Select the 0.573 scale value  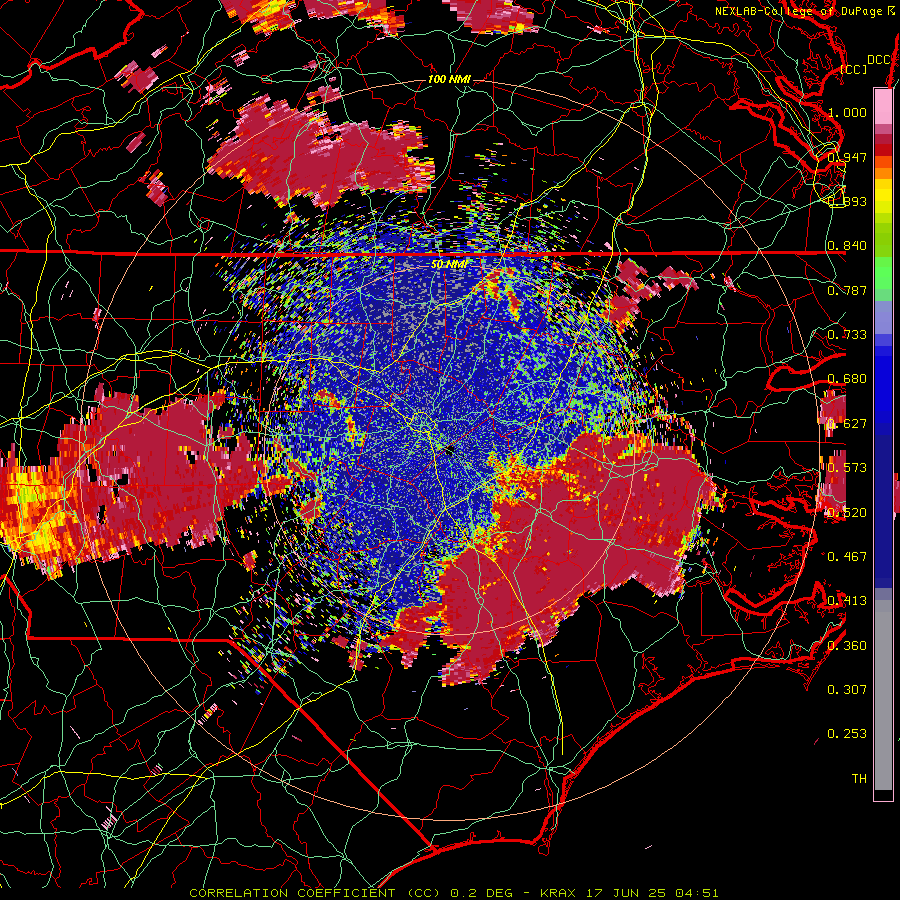coord(847,467)
